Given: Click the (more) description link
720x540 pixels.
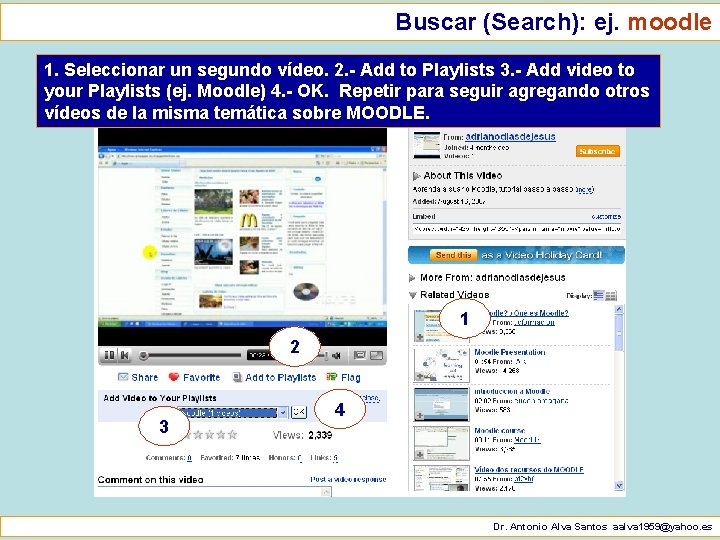Looking at the screenshot, I should pyautogui.click(x=585, y=189).
